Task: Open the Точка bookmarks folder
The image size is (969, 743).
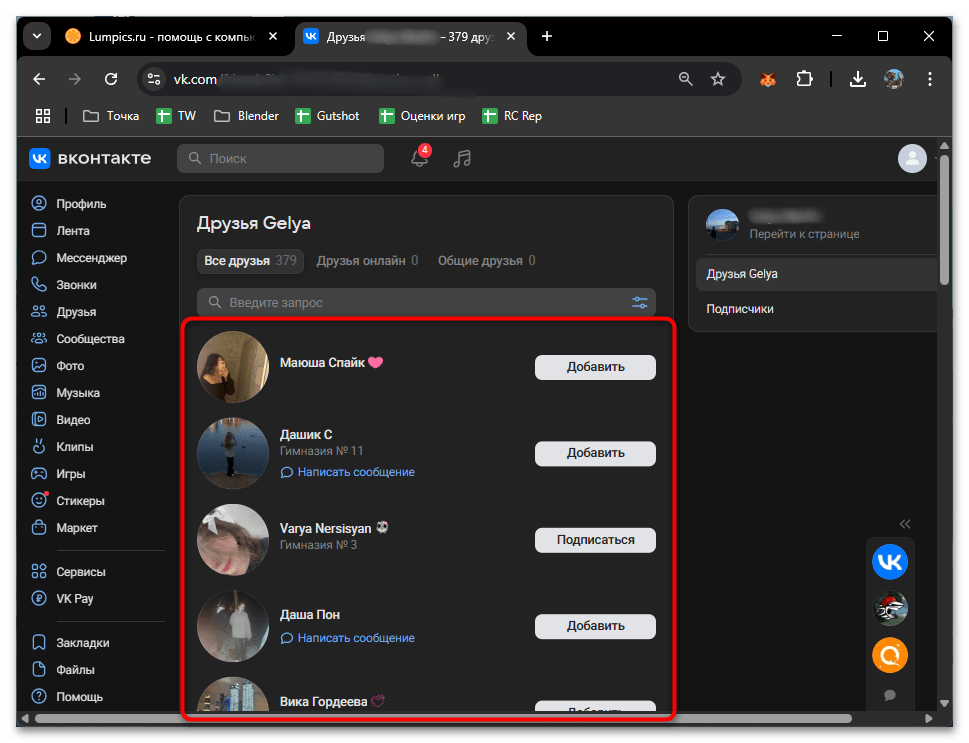Action: [x=111, y=116]
